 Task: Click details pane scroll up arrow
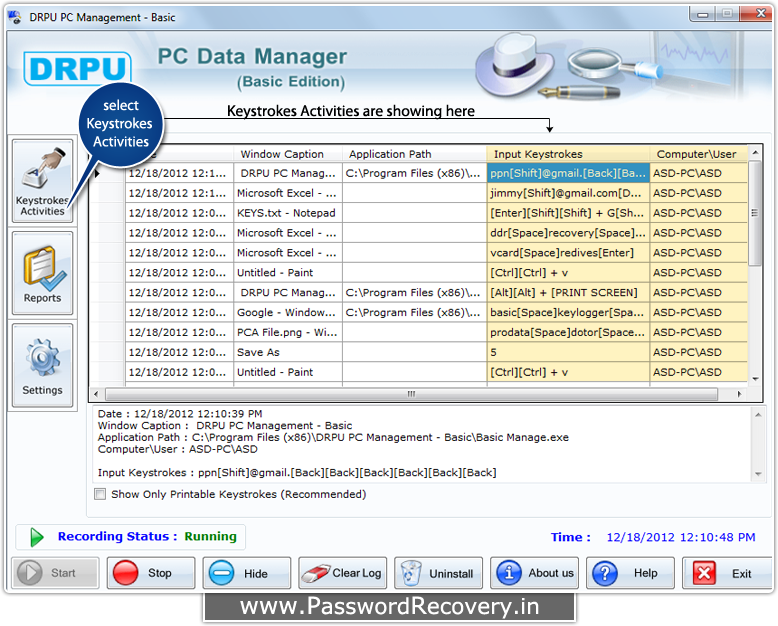pyautogui.click(x=758, y=415)
